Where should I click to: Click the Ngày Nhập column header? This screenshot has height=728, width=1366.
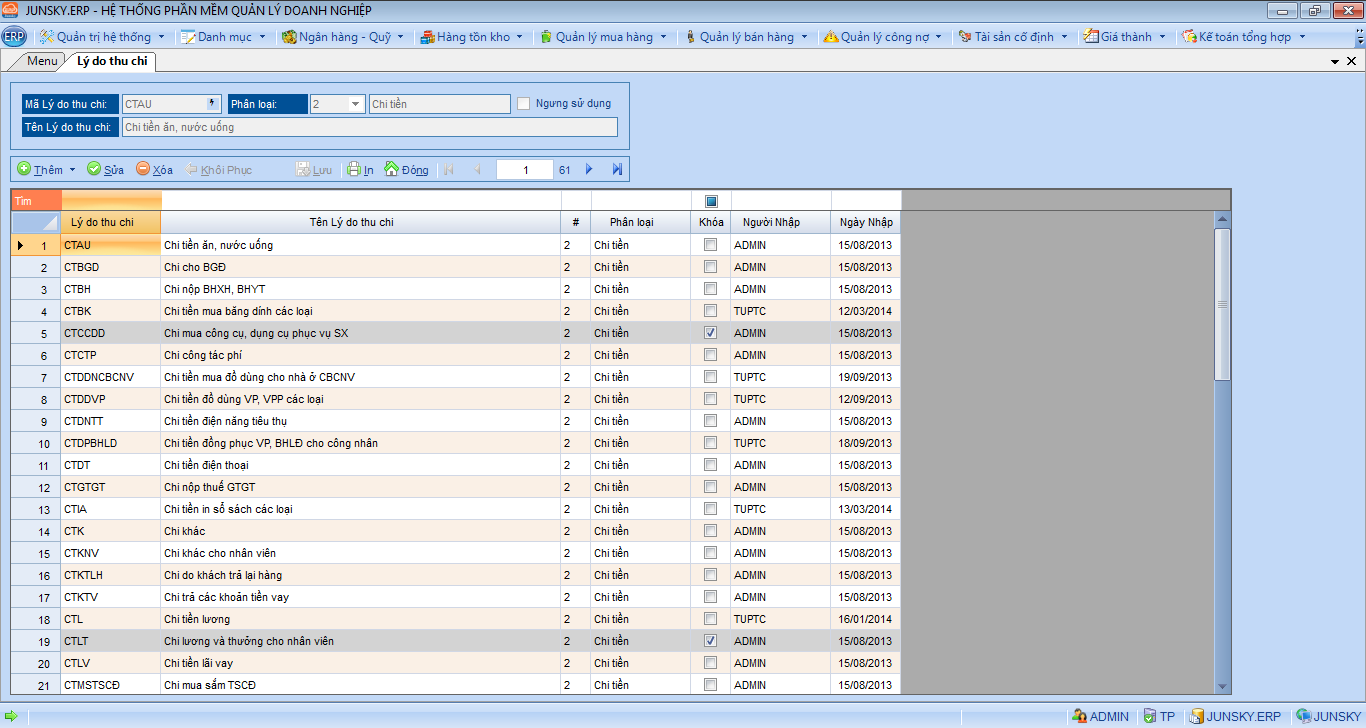click(866, 222)
